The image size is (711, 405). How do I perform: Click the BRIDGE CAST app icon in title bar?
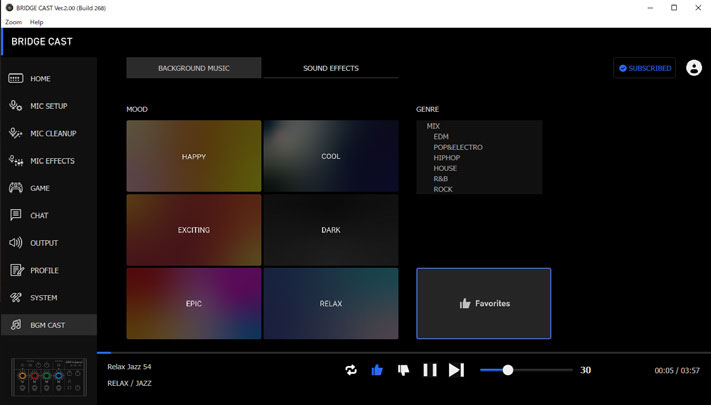pyautogui.click(x=9, y=8)
